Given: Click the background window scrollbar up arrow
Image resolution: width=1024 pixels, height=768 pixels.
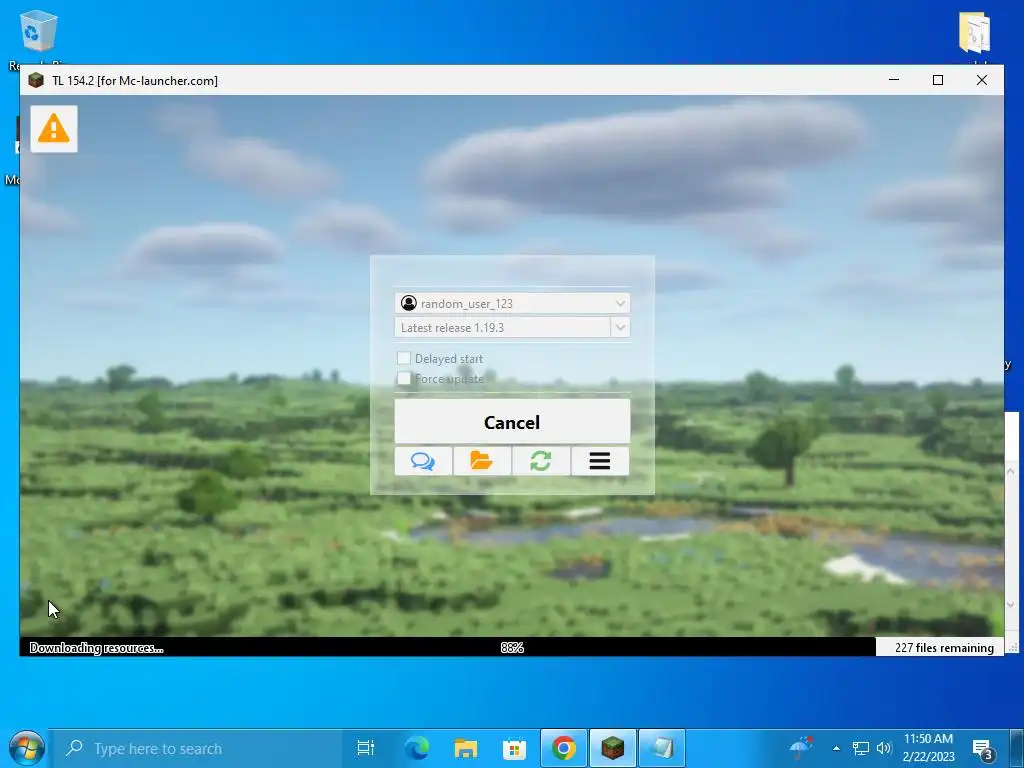Looking at the screenshot, I should click(1011, 471).
